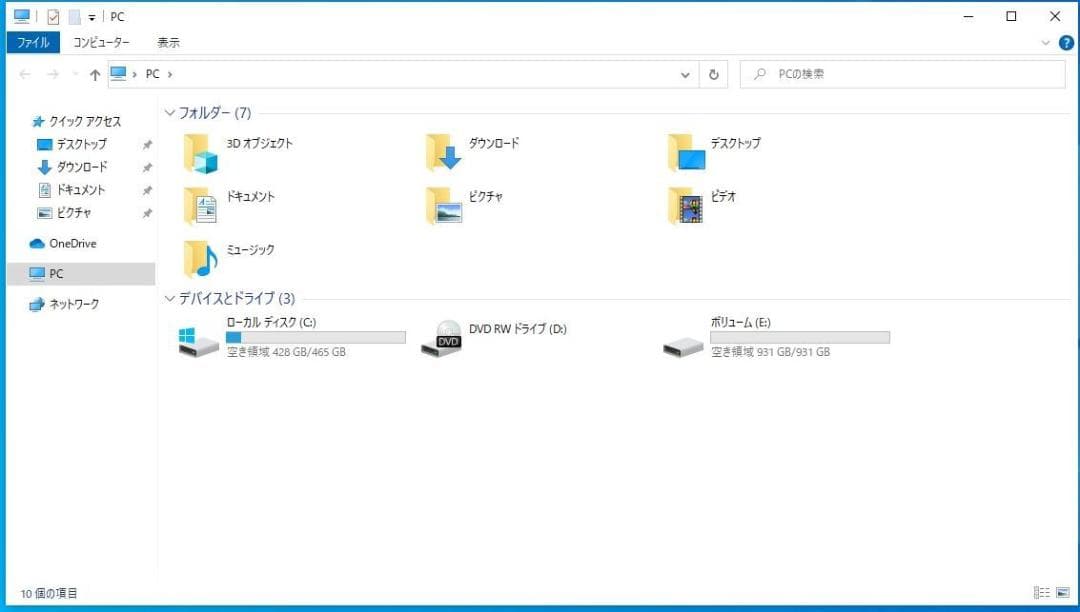This screenshot has height=612, width=1080.
Task: Collapse the デバイスとドライブ (3) section
Action: 169,298
